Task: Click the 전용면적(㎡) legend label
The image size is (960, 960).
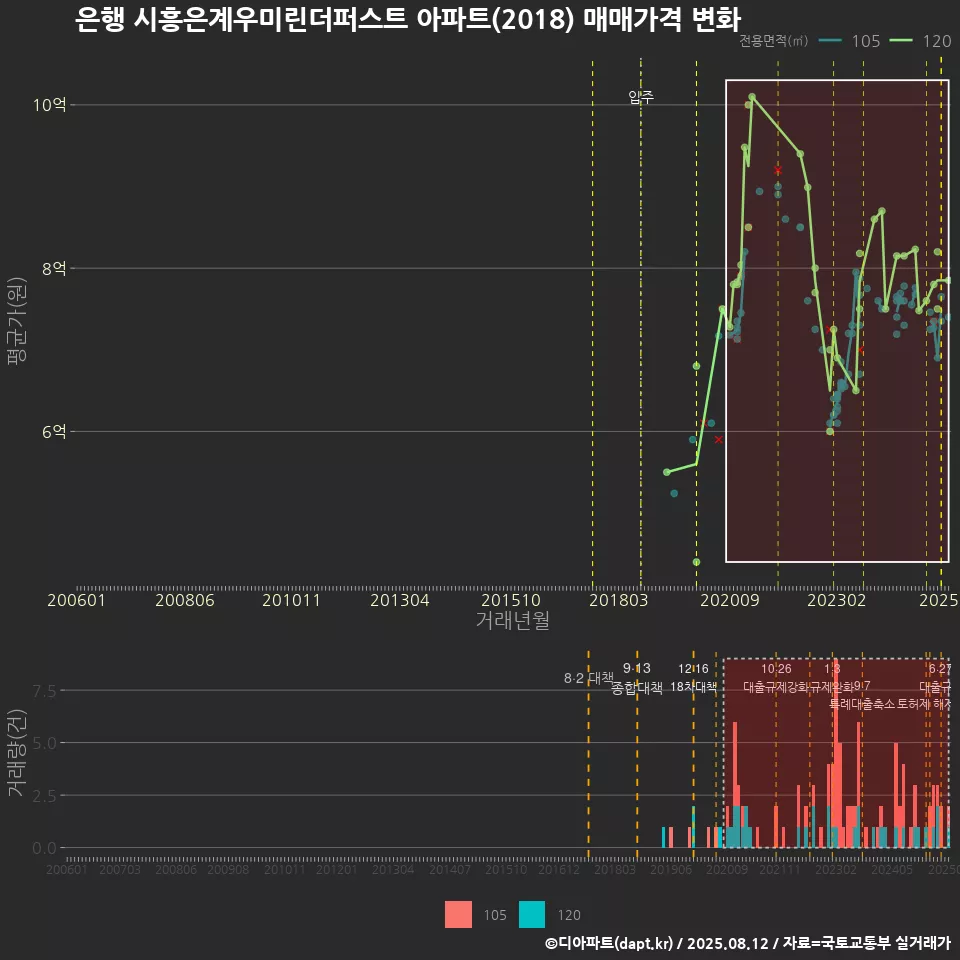Action: pos(773,41)
